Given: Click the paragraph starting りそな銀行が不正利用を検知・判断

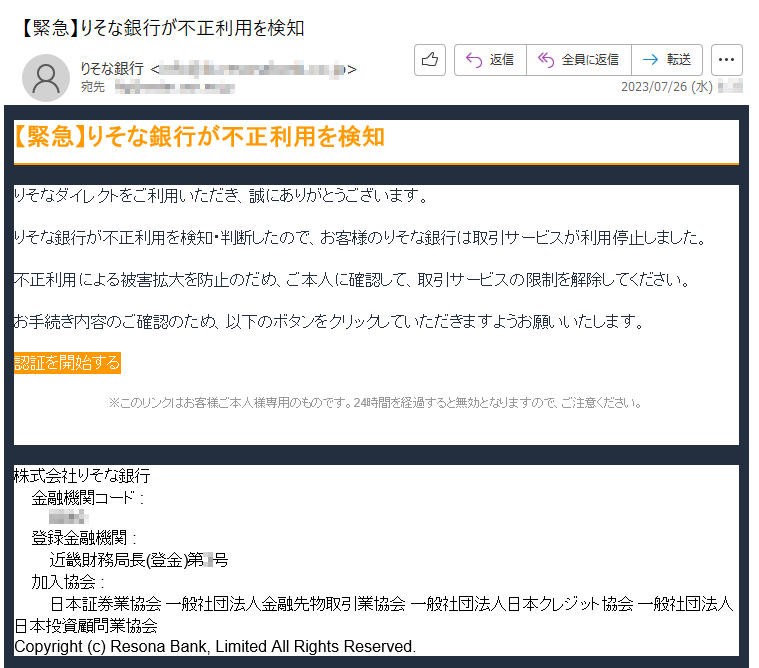Looking at the screenshot, I should pyautogui.click(x=360, y=238).
